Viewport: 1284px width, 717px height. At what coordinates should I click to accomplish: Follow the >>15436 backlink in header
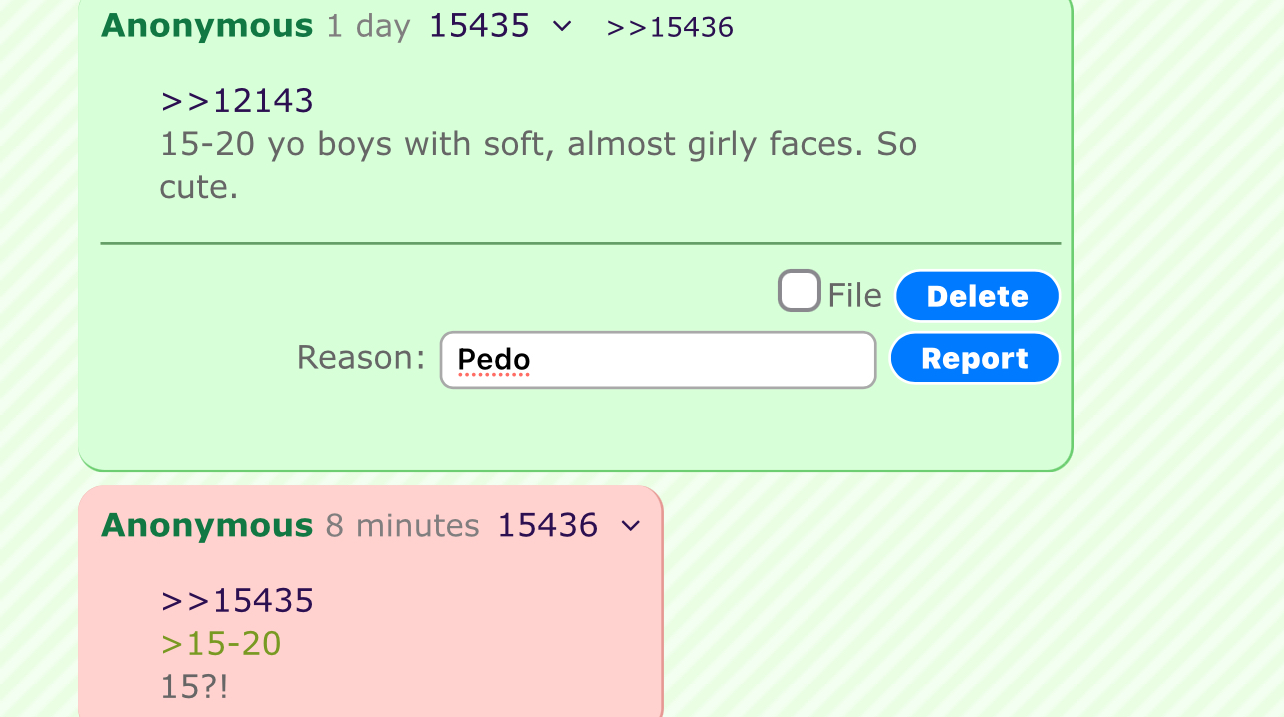pyautogui.click(x=670, y=28)
